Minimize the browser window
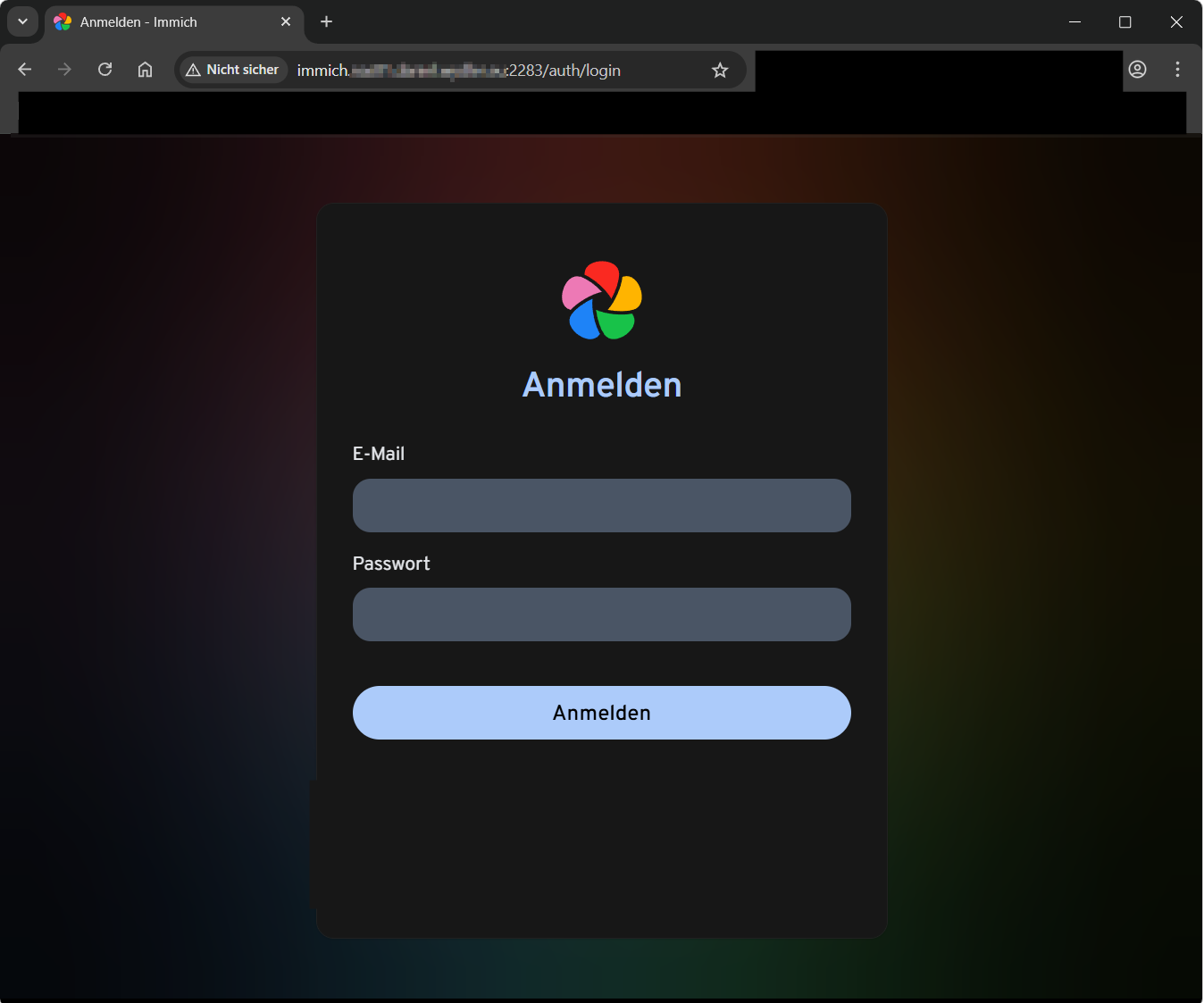This screenshot has height=1003, width=1204. (x=1074, y=21)
